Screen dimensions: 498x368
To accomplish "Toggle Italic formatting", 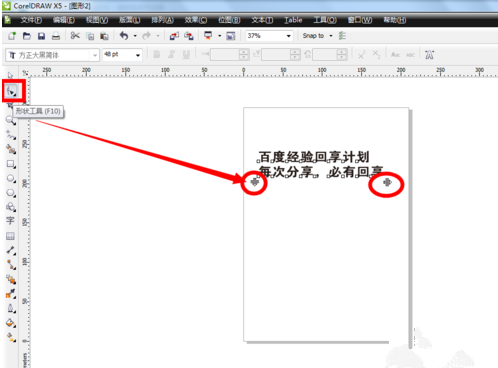I will click(171, 54).
